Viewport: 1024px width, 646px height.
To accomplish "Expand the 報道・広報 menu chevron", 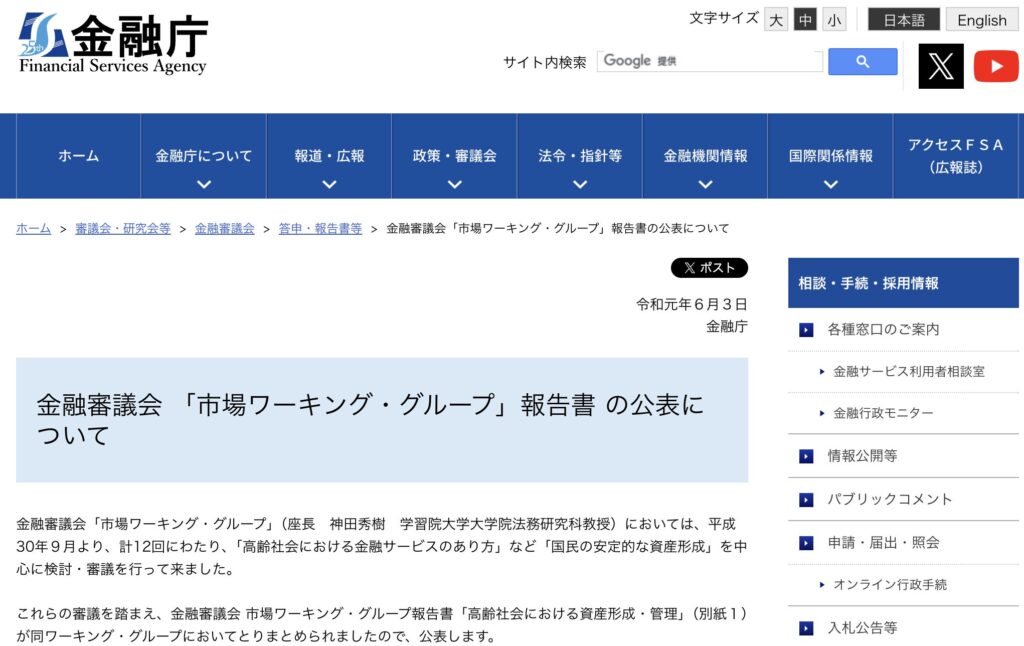I will tap(329, 184).
